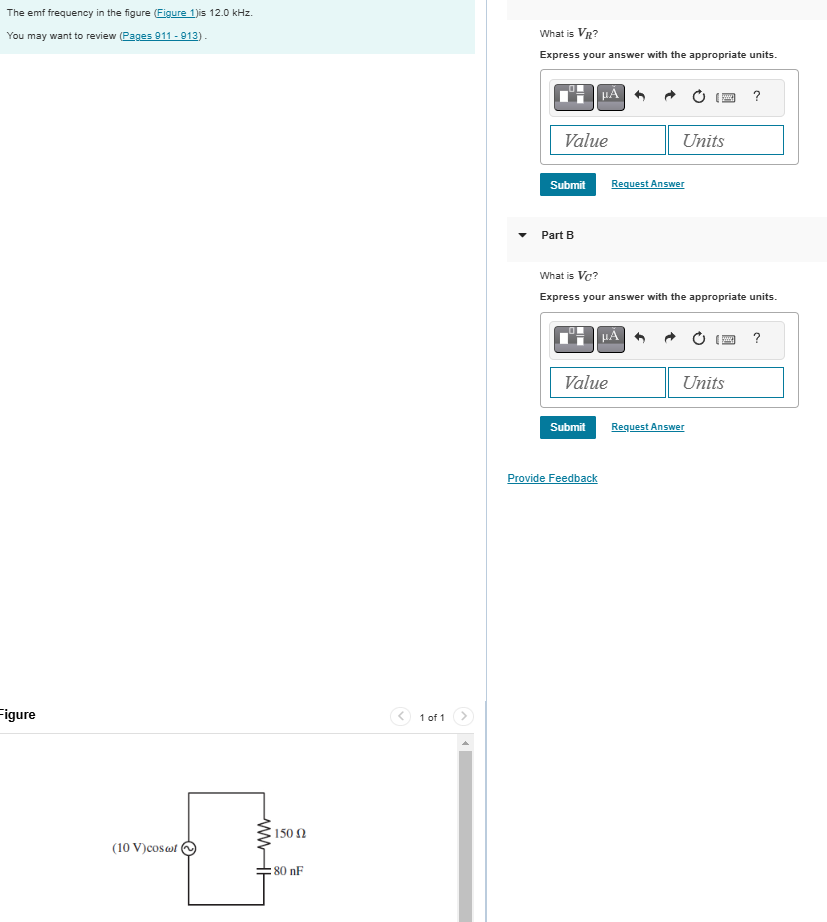Screen dimensions: 827x922
Task: Open the Figure 1 link
Action: coord(175,13)
